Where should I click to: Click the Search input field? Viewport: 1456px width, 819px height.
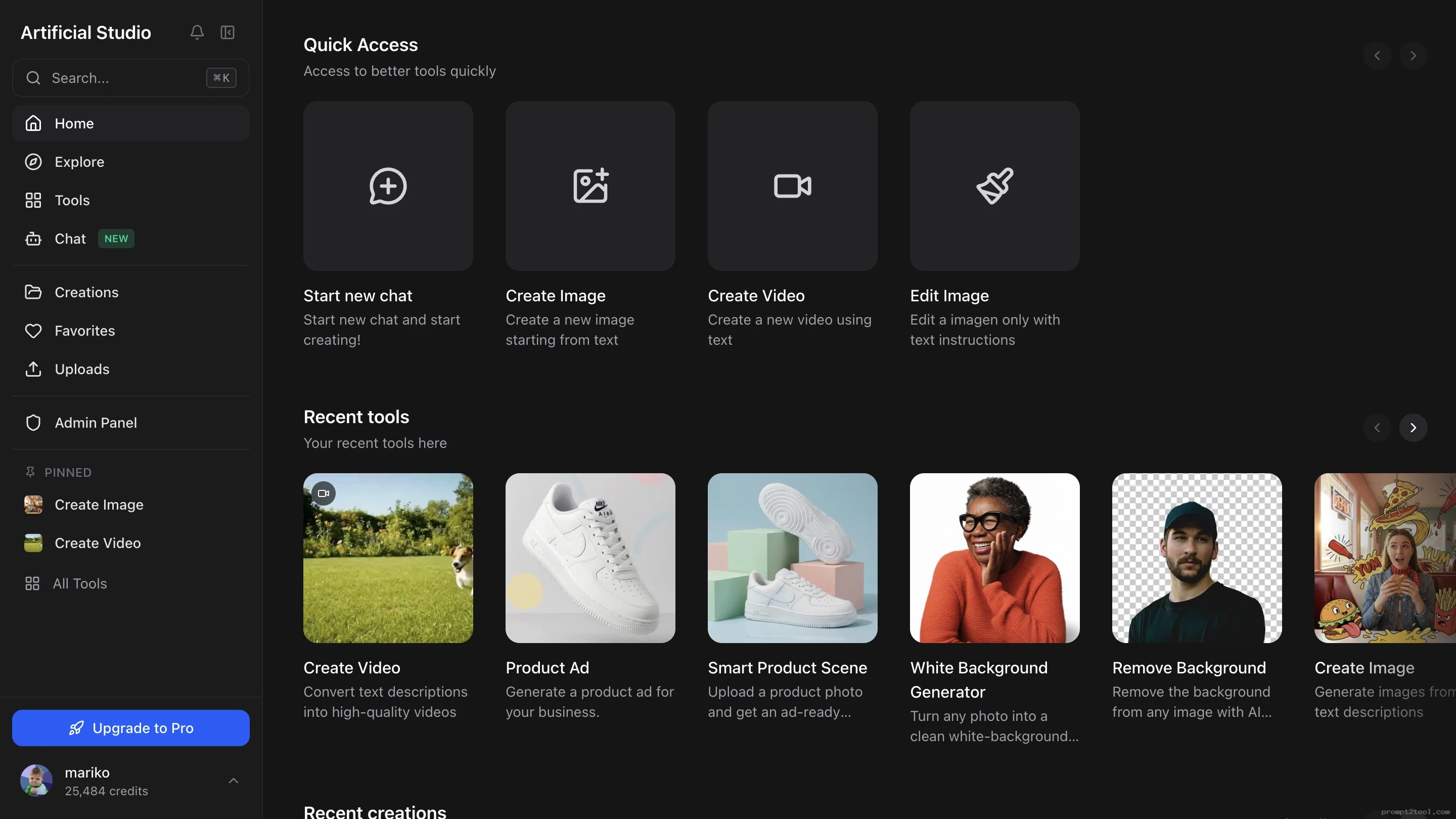point(130,78)
